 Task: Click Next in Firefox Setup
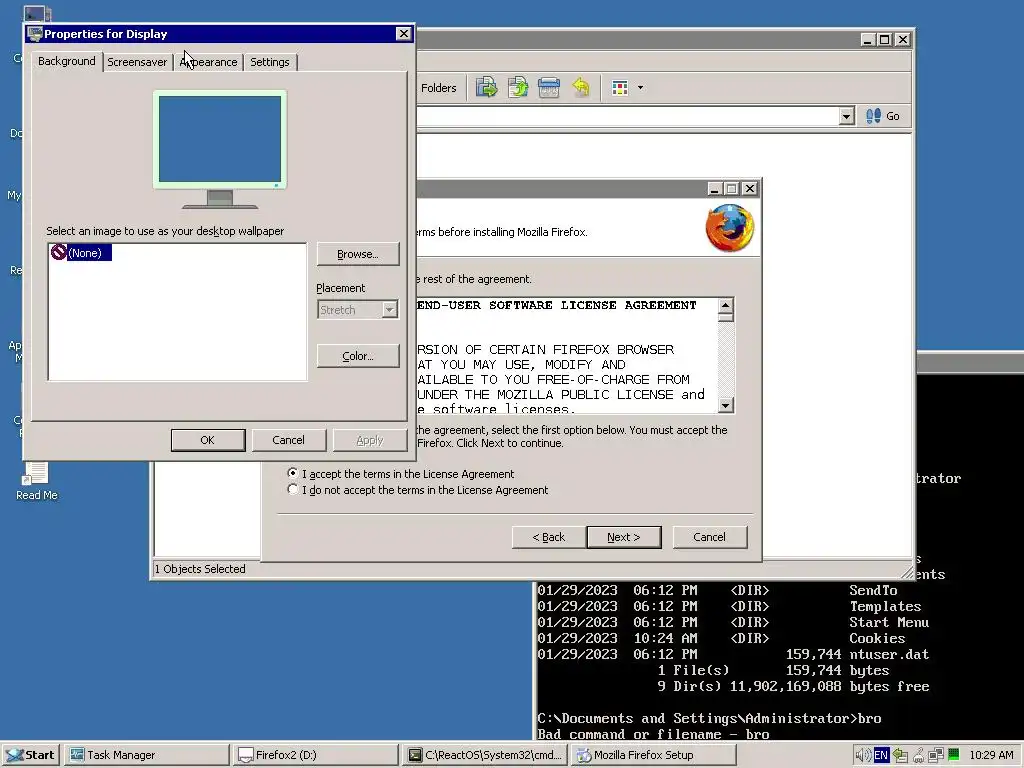(x=624, y=537)
